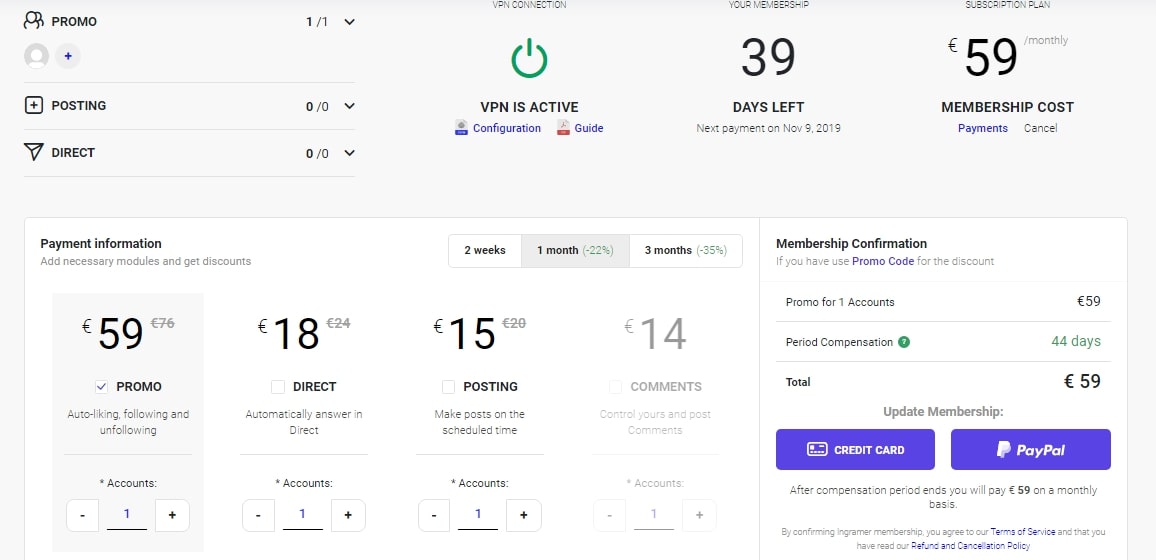
Task: Open the Guide link
Action: tap(589, 128)
